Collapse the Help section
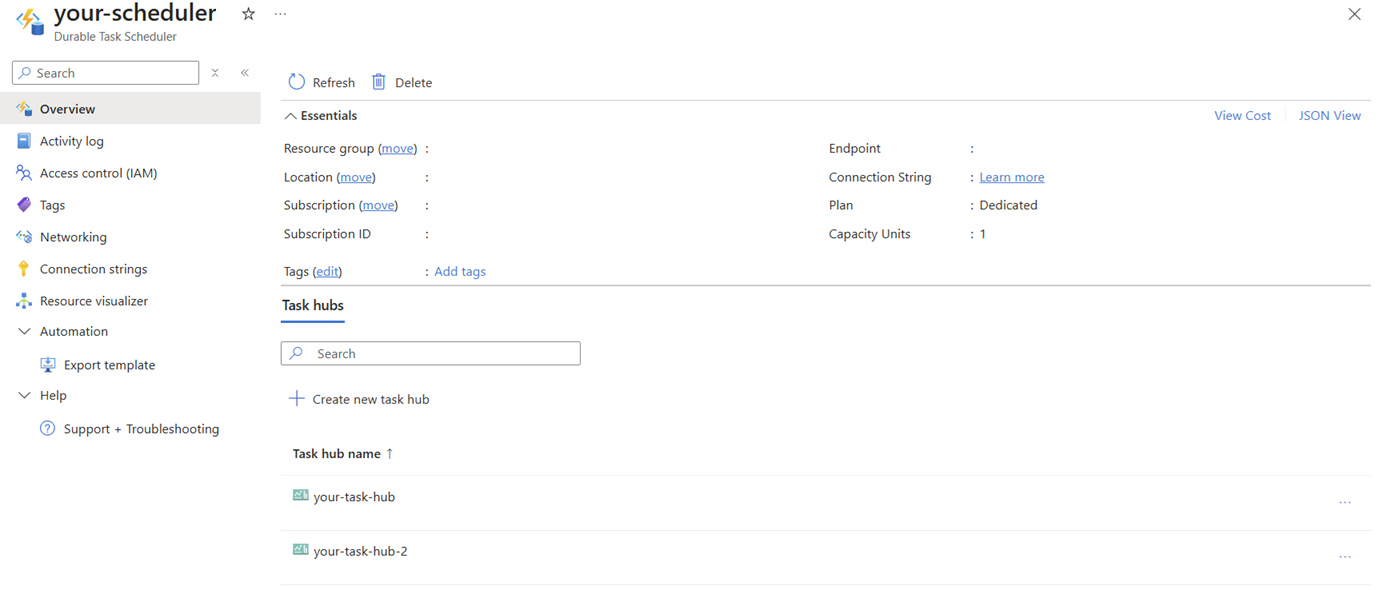Viewport: 1387px width, 590px height. pyautogui.click(x=24, y=395)
